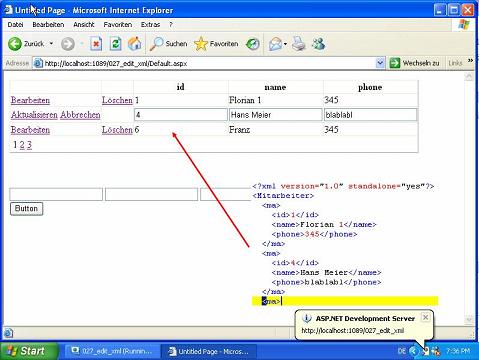Click the Print printer icon
The width and height of the screenshot is (479, 360).
point(299,44)
